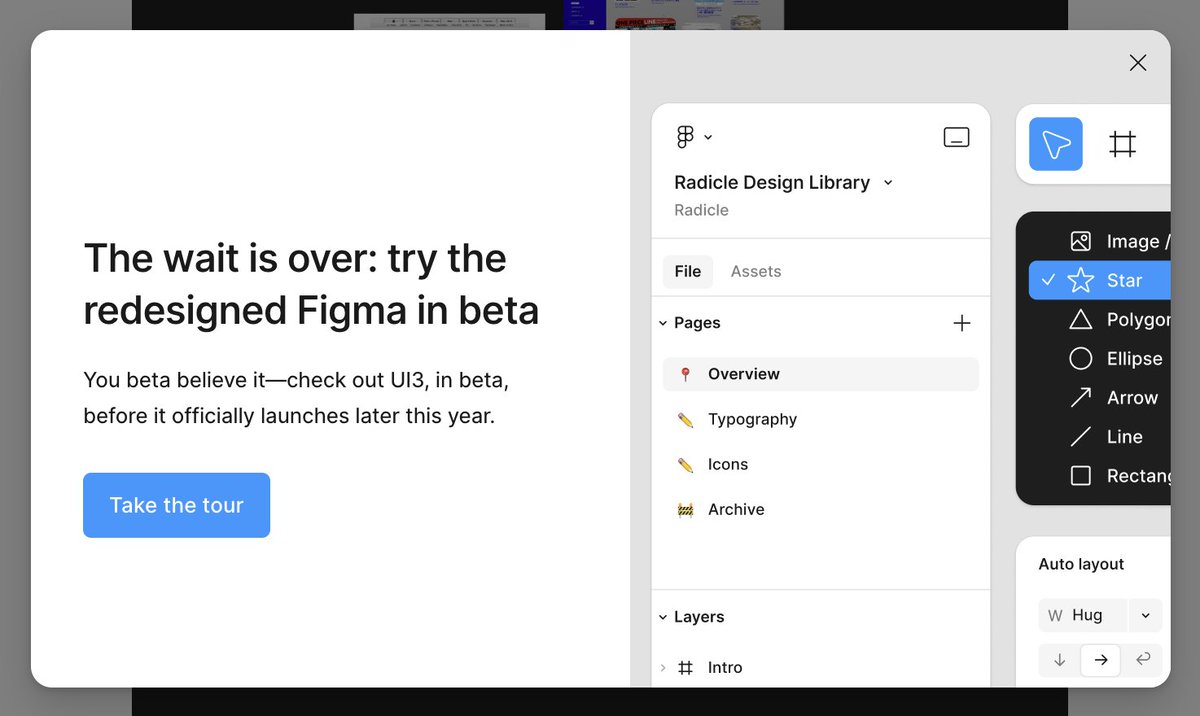This screenshot has width=1200, height=716.
Task: Open the width sizing dropdown arrow
Action: [x=1146, y=615]
